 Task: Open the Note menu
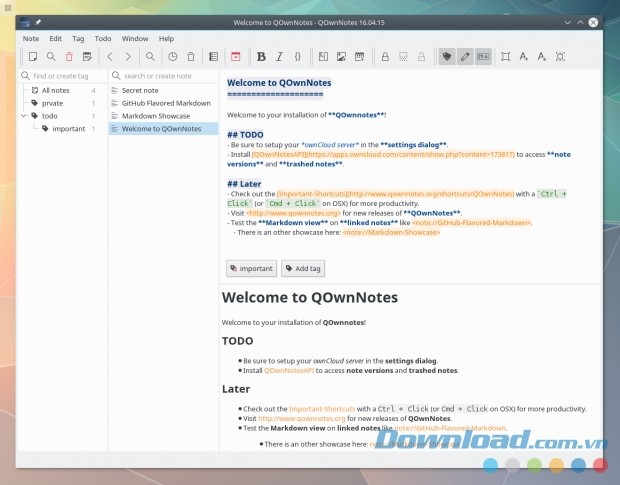pyautogui.click(x=31, y=38)
